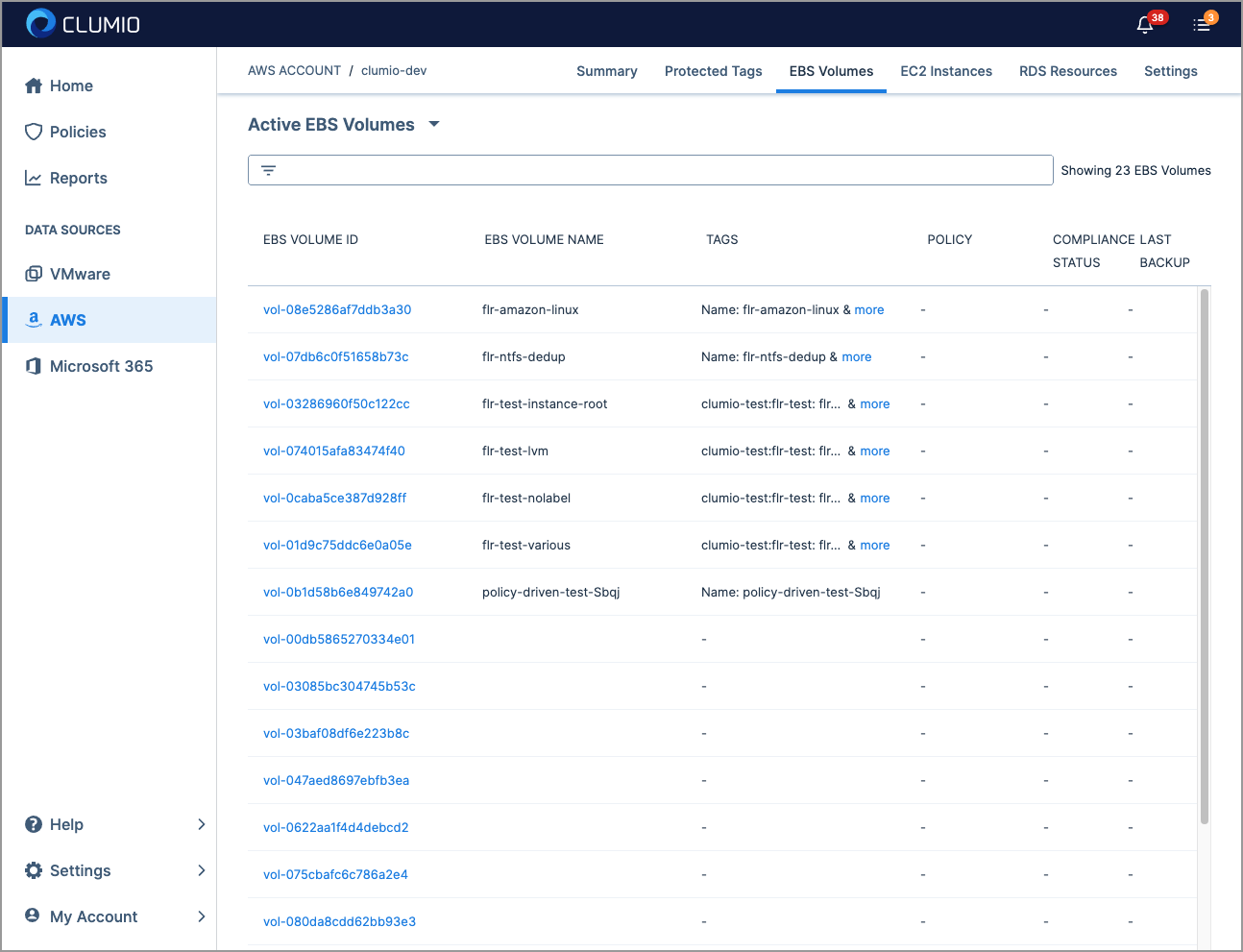
Task: Open the task list icon
Action: [1201, 25]
